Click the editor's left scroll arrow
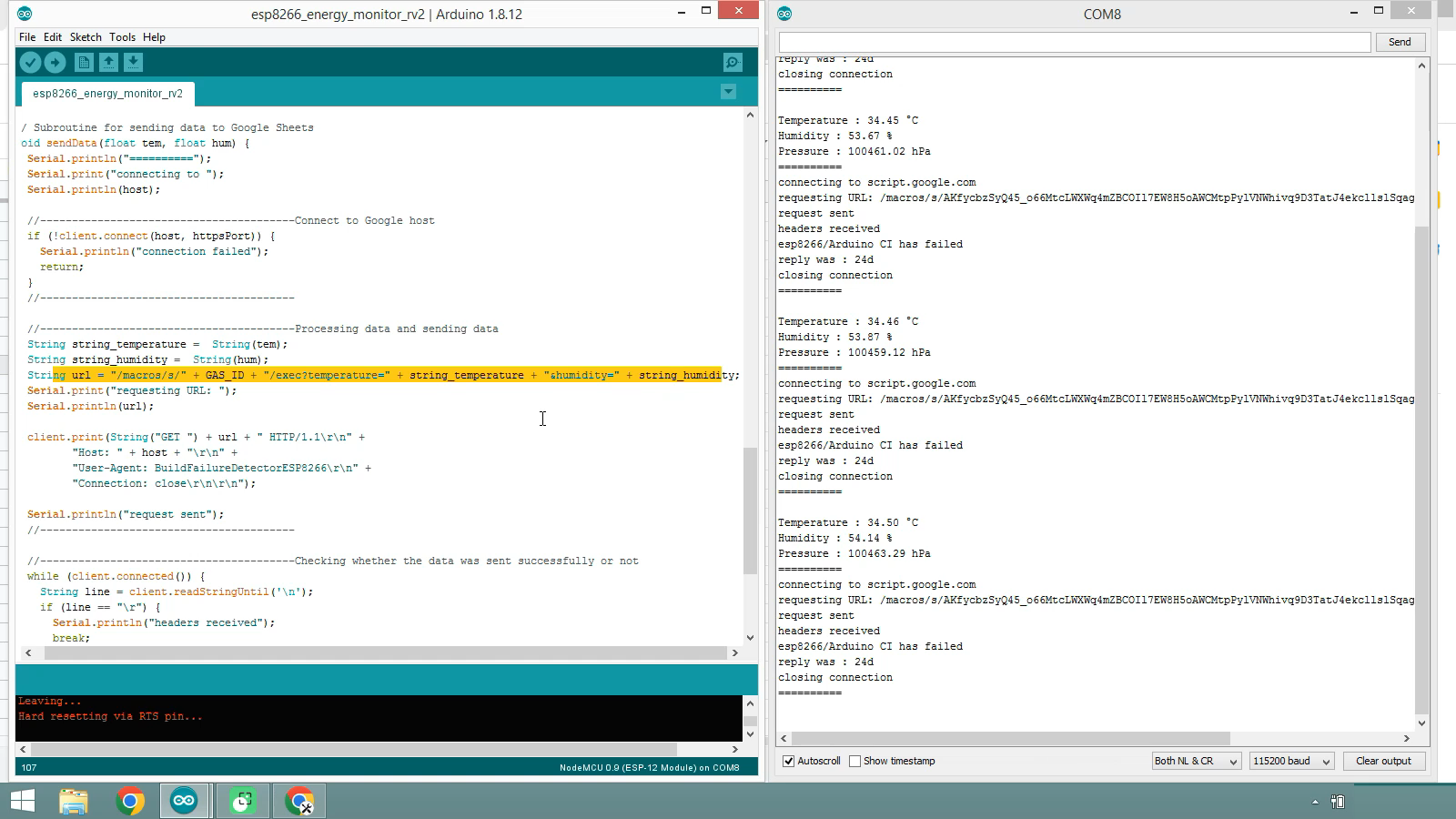This screenshot has width=1456, height=819. coord(28,652)
